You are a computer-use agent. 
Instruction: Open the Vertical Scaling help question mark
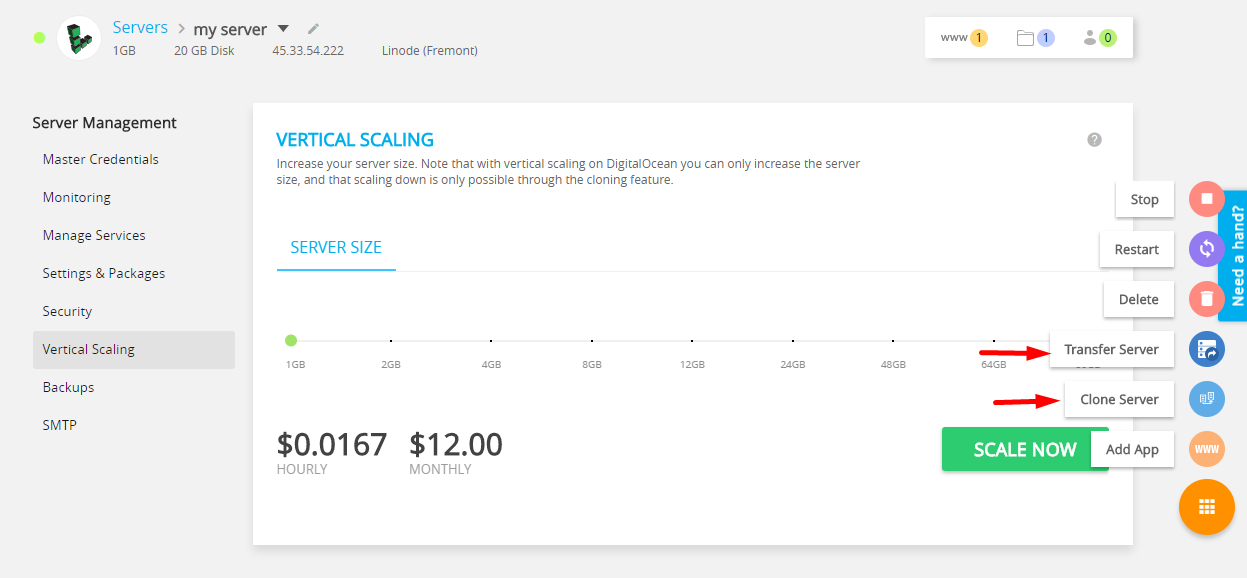[1094, 140]
